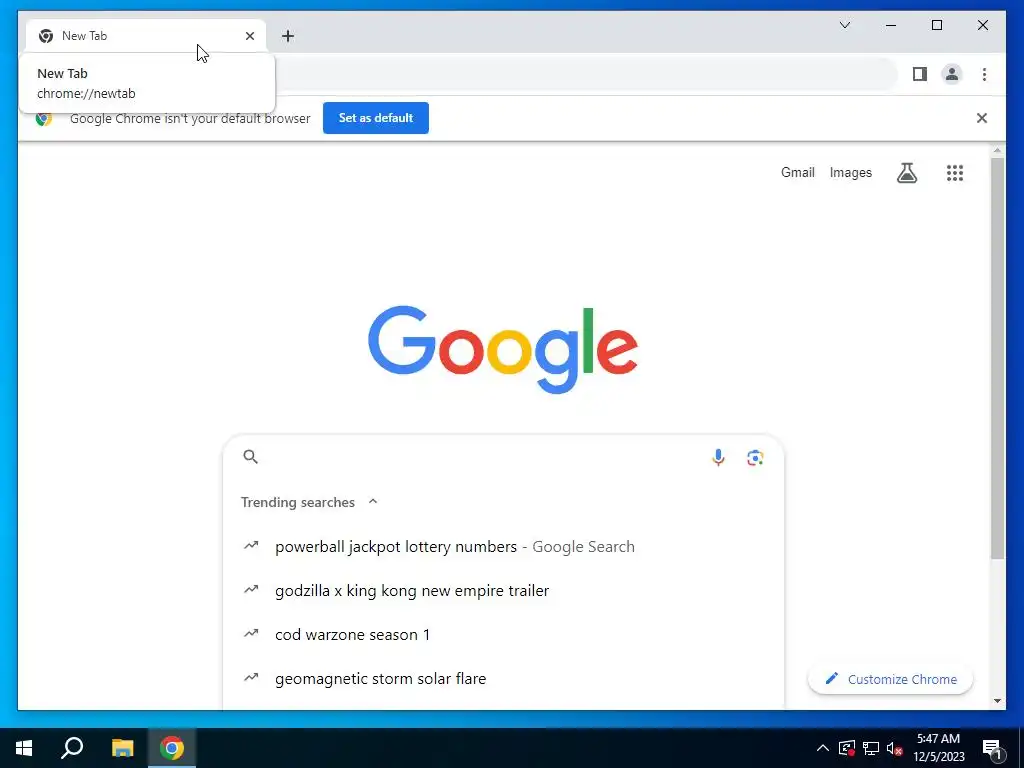This screenshot has height=768, width=1024.
Task: Click the page vertical scrollbar thumb
Action: pos(997,358)
